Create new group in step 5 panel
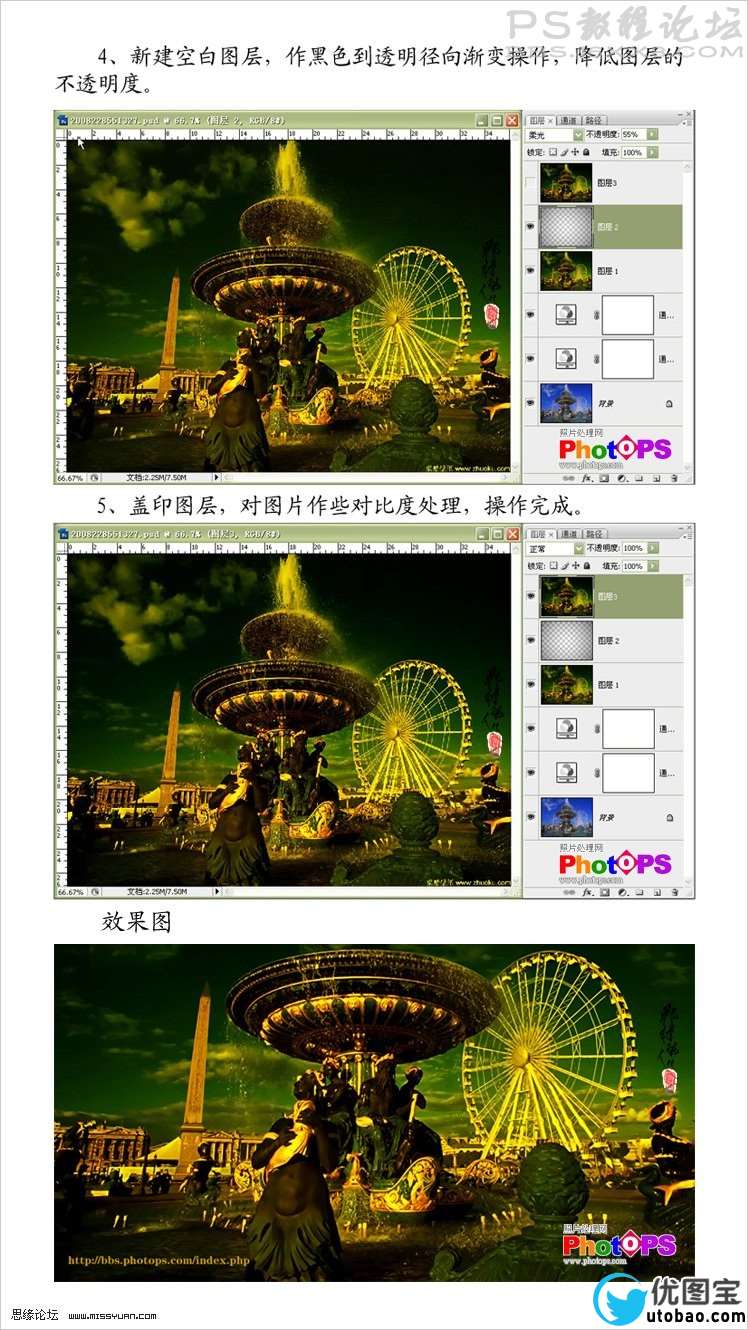Viewport: 748px width, 1330px height. pyautogui.click(x=638, y=891)
